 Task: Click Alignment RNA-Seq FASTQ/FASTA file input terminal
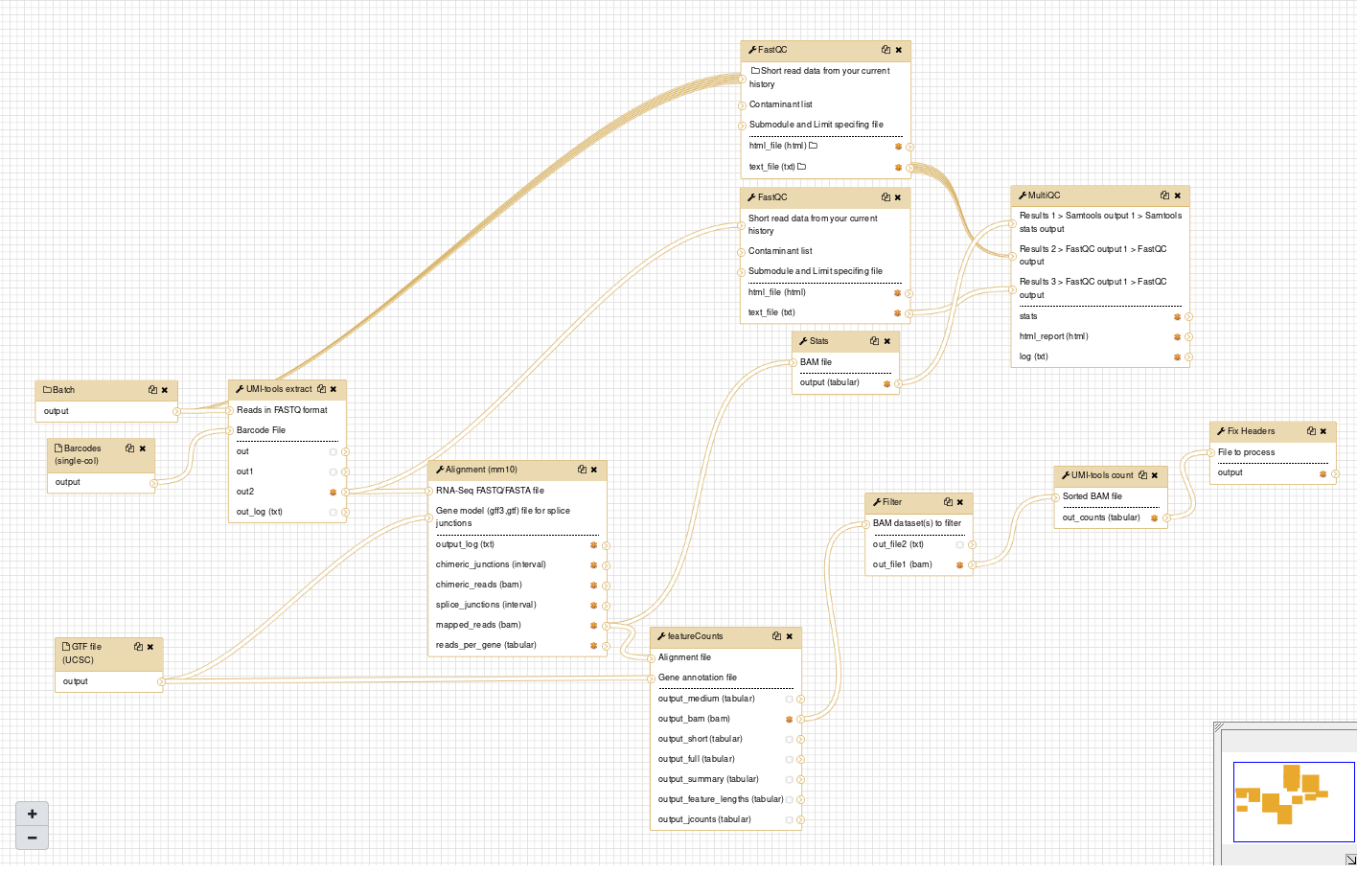click(x=429, y=491)
